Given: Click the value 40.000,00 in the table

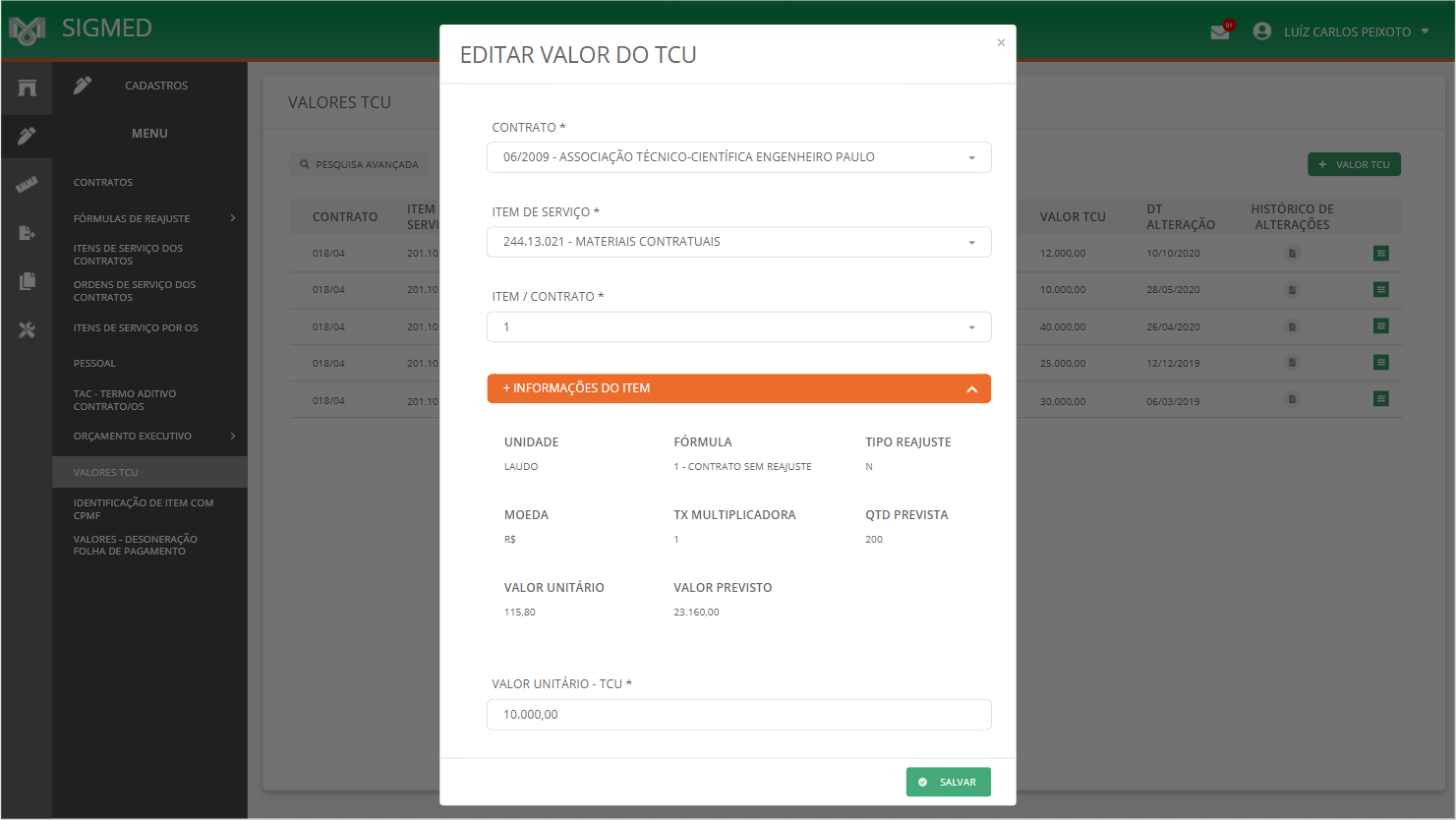Looking at the screenshot, I should tap(1063, 327).
